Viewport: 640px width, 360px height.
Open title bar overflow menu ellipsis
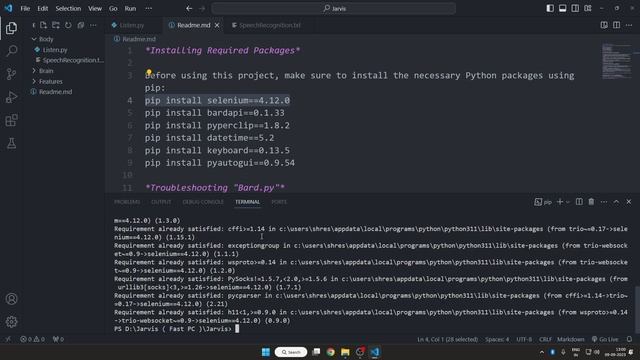coord(149,8)
